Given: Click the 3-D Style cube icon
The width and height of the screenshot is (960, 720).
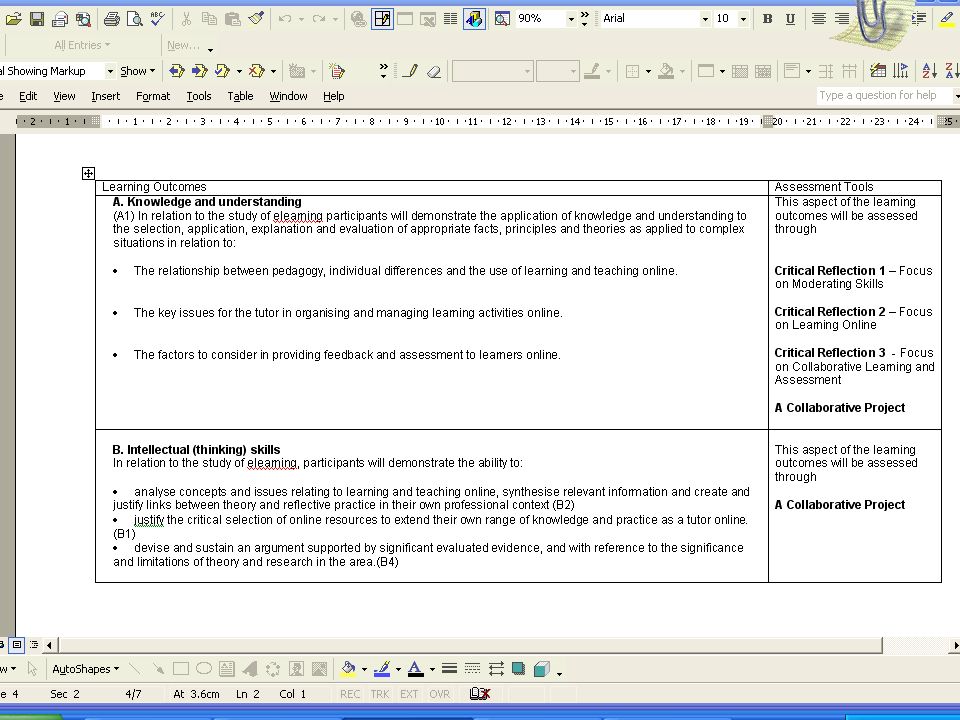Looking at the screenshot, I should [x=542, y=669].
